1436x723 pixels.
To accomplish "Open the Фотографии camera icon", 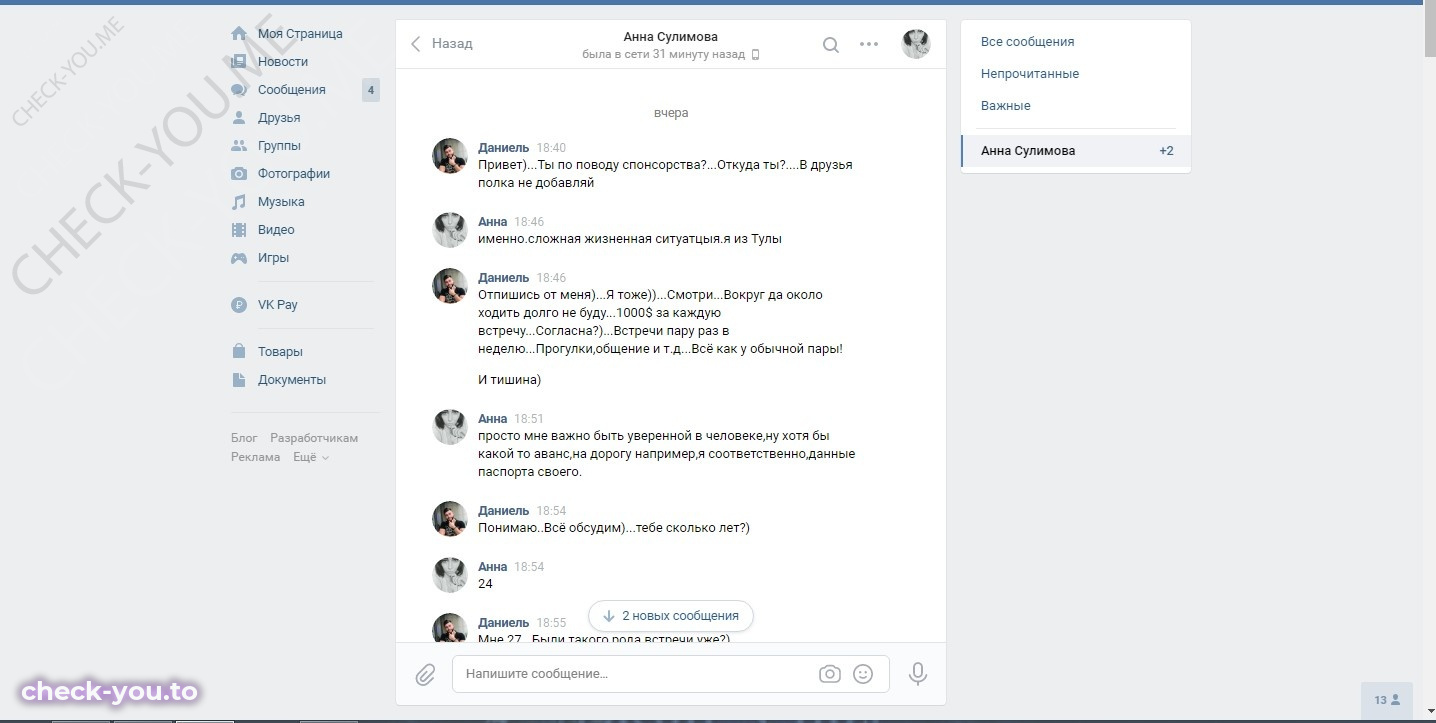I will 239,174.
